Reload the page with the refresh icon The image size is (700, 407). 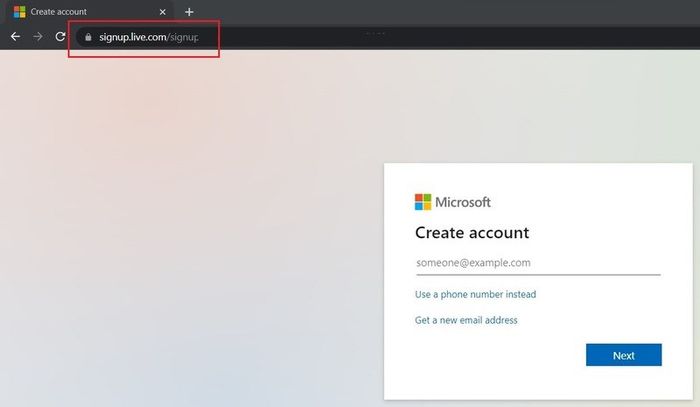60,37
